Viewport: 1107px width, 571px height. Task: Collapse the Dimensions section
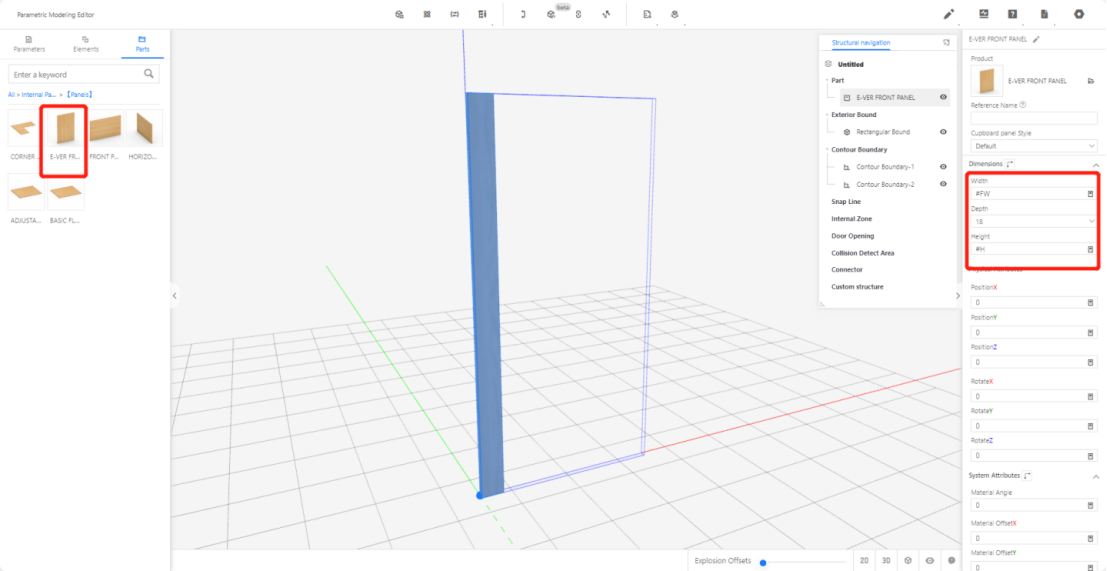pyautogui.click(x=1095, y=164)
